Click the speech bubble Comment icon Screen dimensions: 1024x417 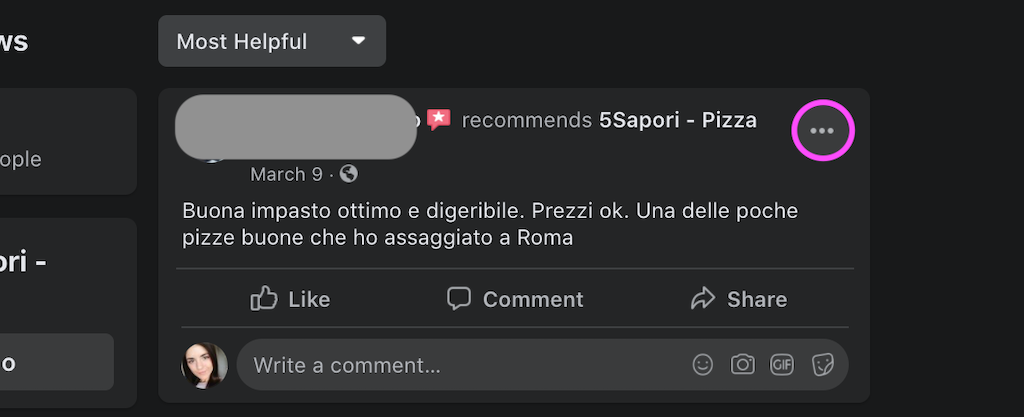[x=459, y=298]
